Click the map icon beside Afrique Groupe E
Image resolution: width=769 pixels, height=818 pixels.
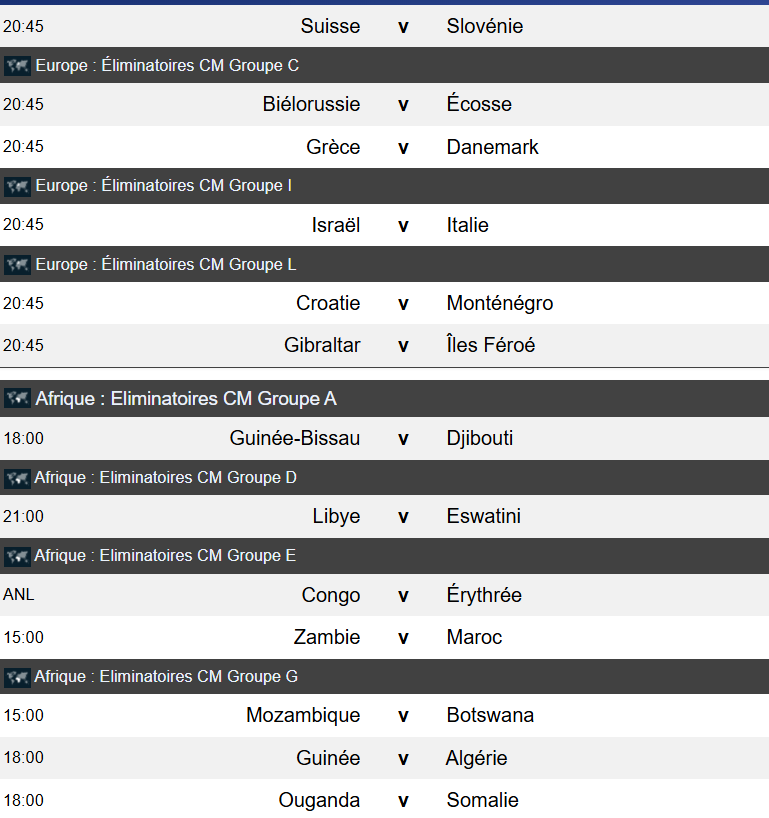pos(17,556)
